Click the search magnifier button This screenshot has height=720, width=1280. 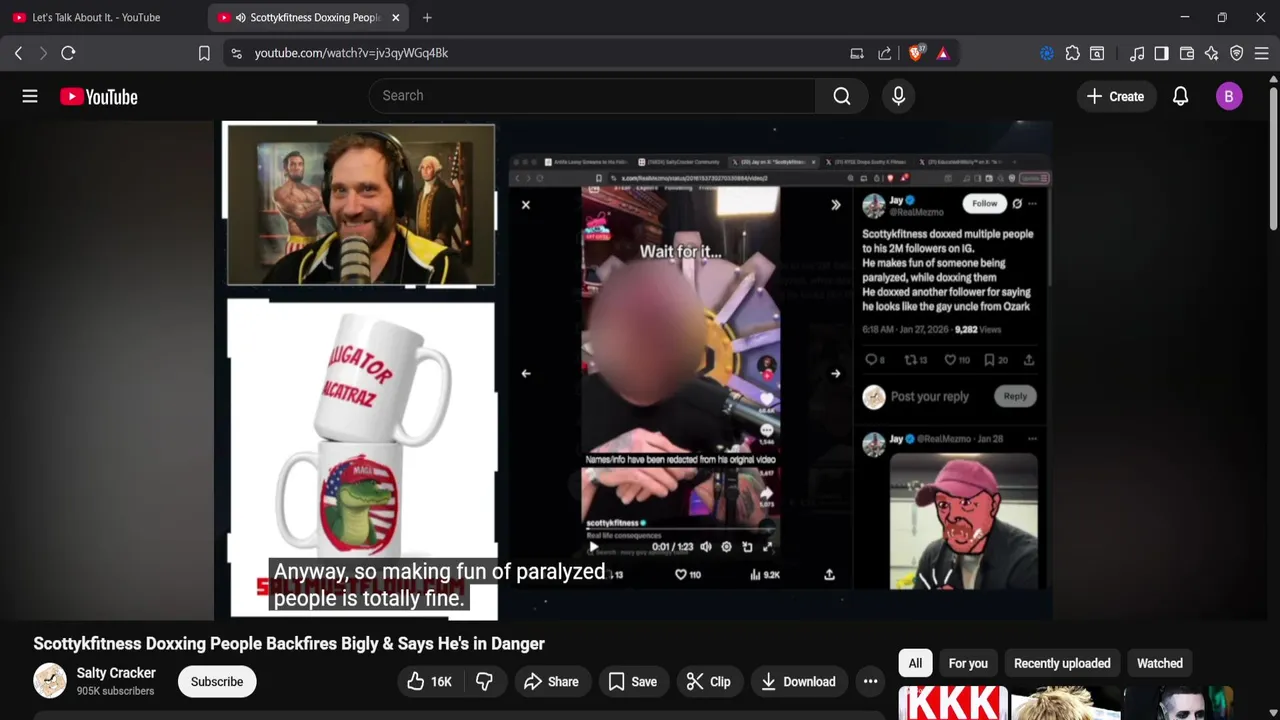pos(842,96)
